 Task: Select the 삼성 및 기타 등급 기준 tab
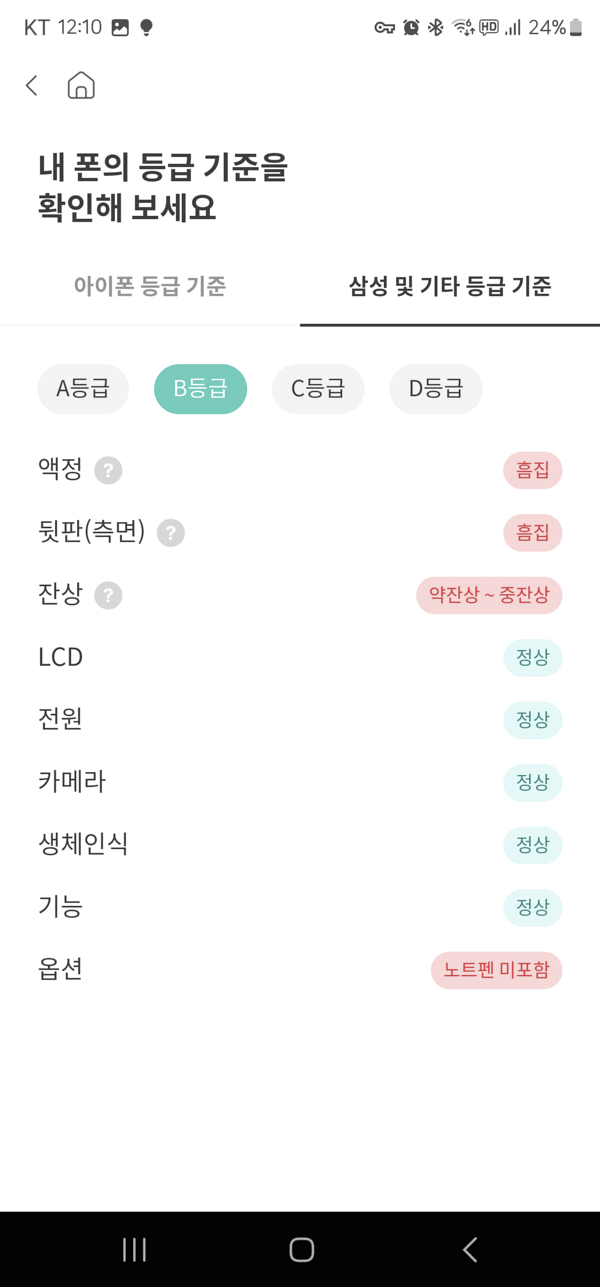(449, 286)
